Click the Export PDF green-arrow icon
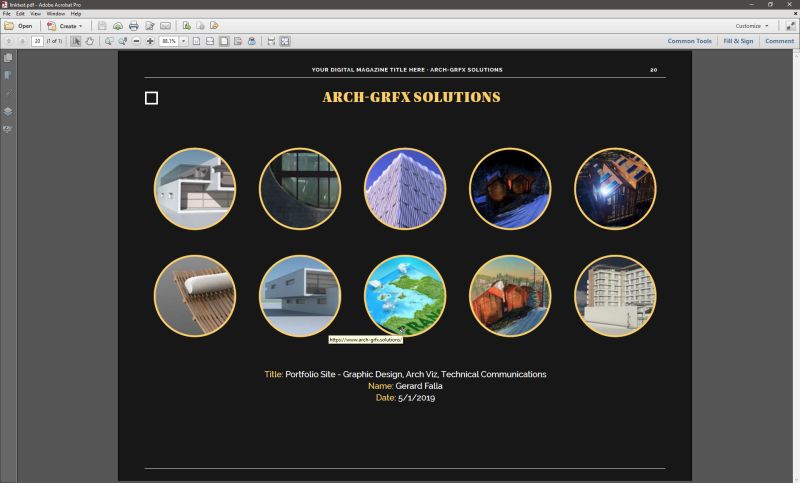Image resolution: width=800 pixels, height=483 pixels. click(x=187, y=26)
